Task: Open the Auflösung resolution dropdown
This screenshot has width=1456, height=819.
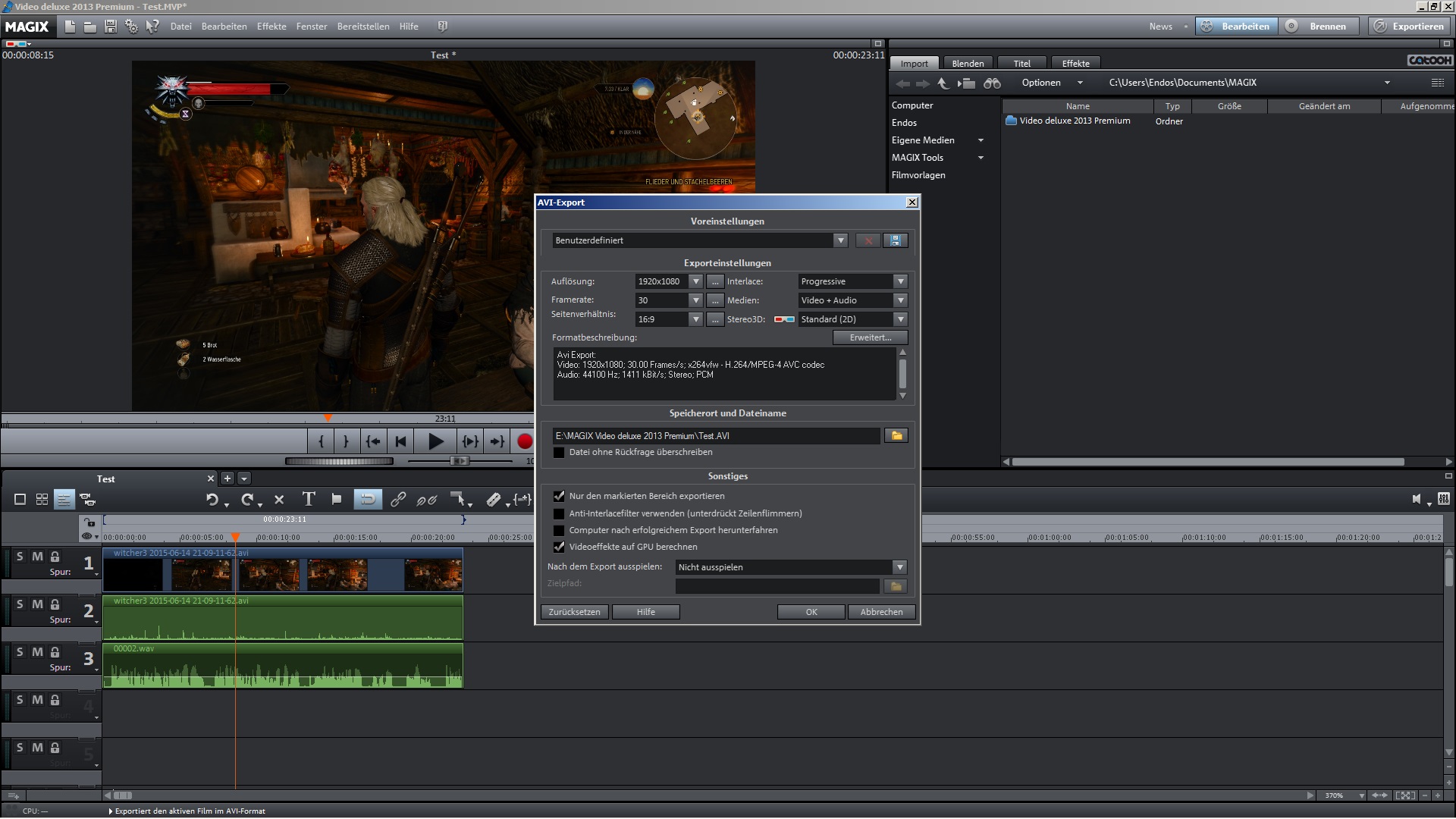Action: tap(695, 281)
